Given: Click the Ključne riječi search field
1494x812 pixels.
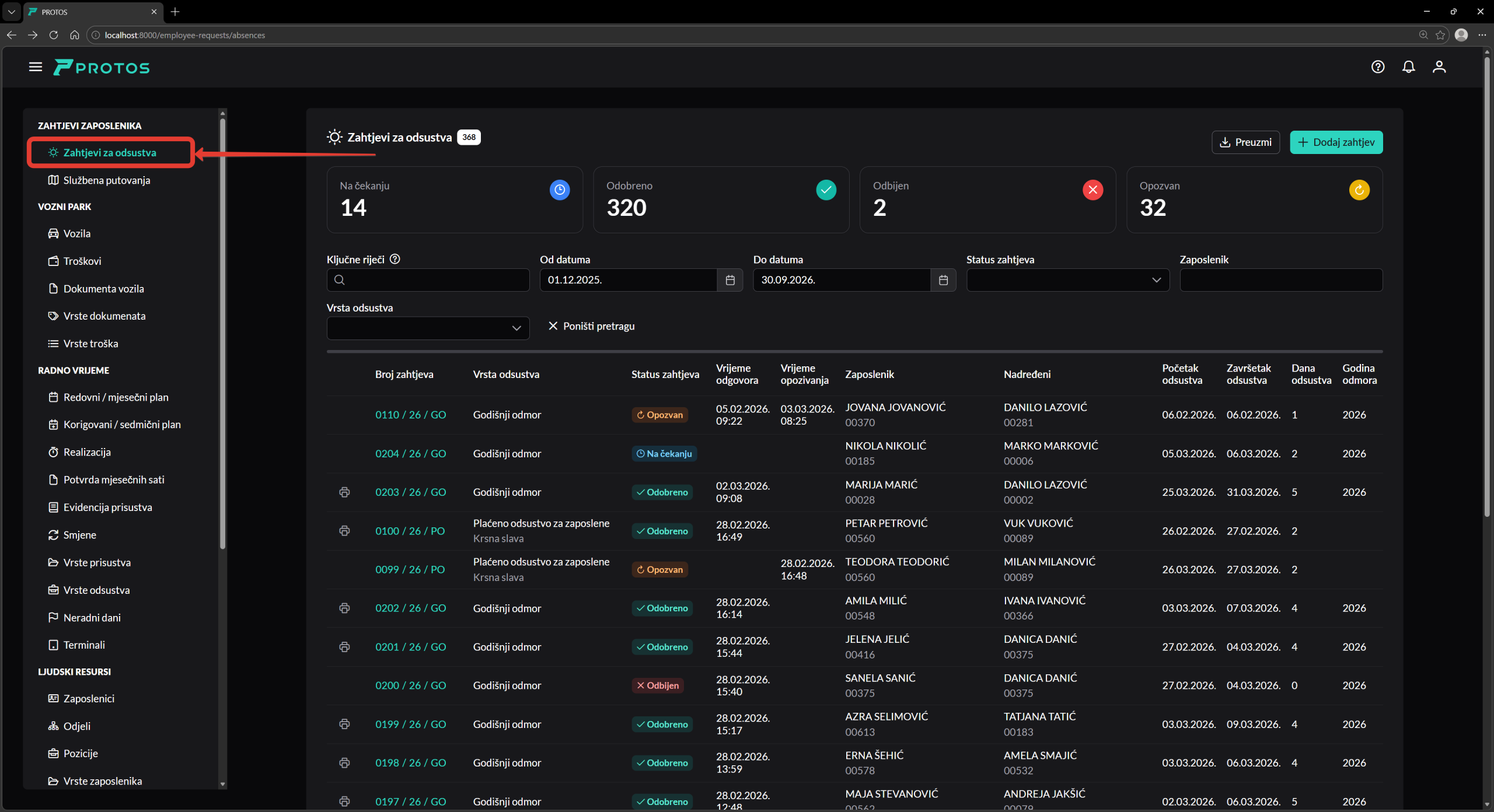Looking at the screenshot, I should click(x=435, y=280).
